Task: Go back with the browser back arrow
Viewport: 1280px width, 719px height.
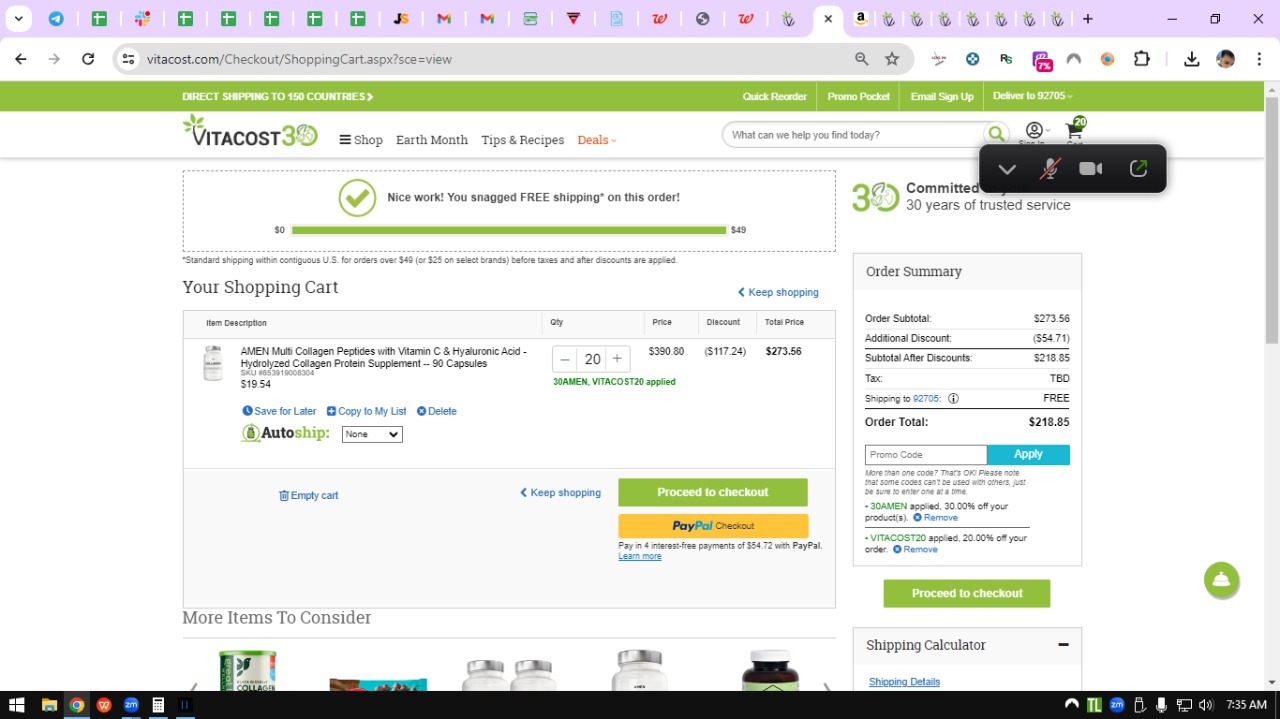Action: tap(21, 59)
